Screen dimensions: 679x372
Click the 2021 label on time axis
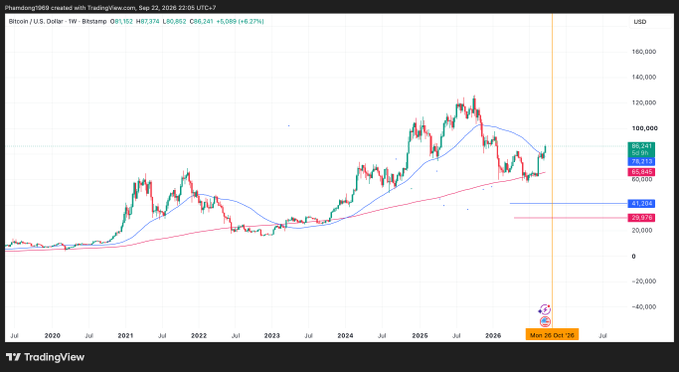point(126,336)
